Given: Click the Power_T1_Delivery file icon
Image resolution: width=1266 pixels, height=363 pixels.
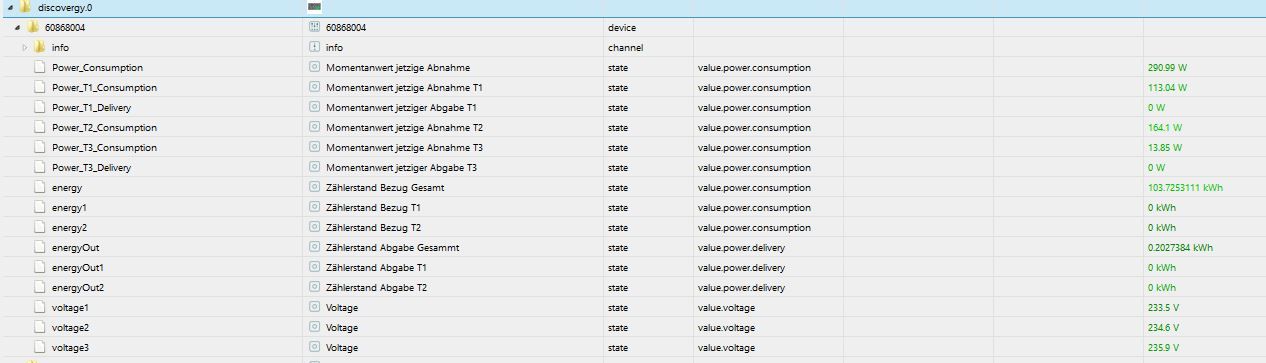Looking at the screenshot, I should (x=39, y=107).
